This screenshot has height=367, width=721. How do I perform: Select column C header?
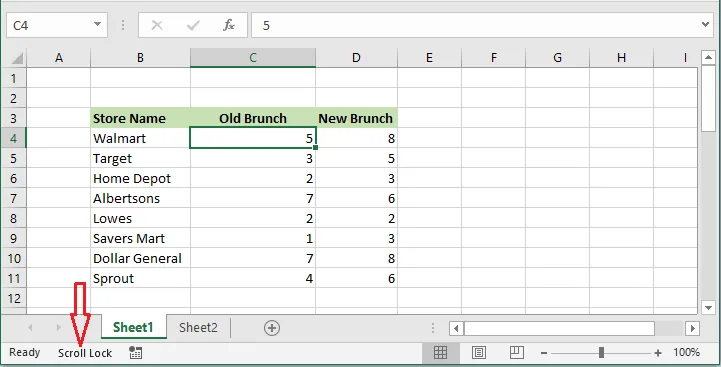pos(253,58)
